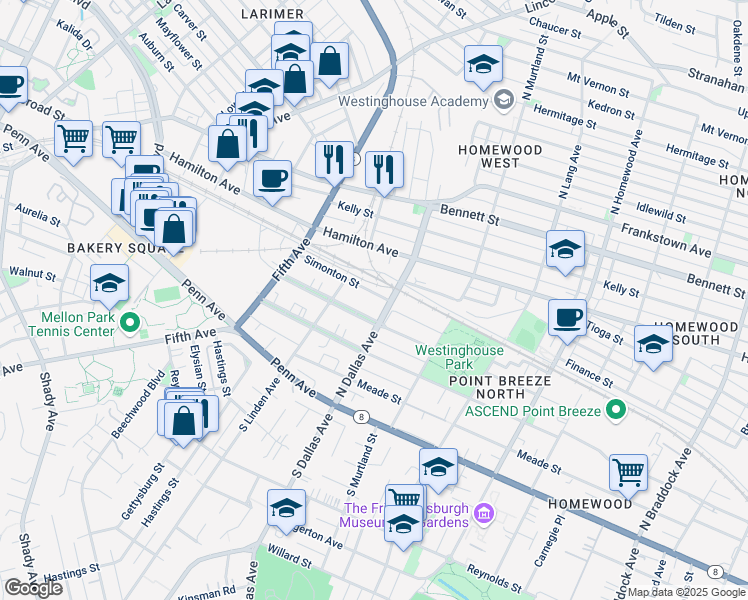
Task: Select the school marker at Homewood South
Action: coord(654,346)
